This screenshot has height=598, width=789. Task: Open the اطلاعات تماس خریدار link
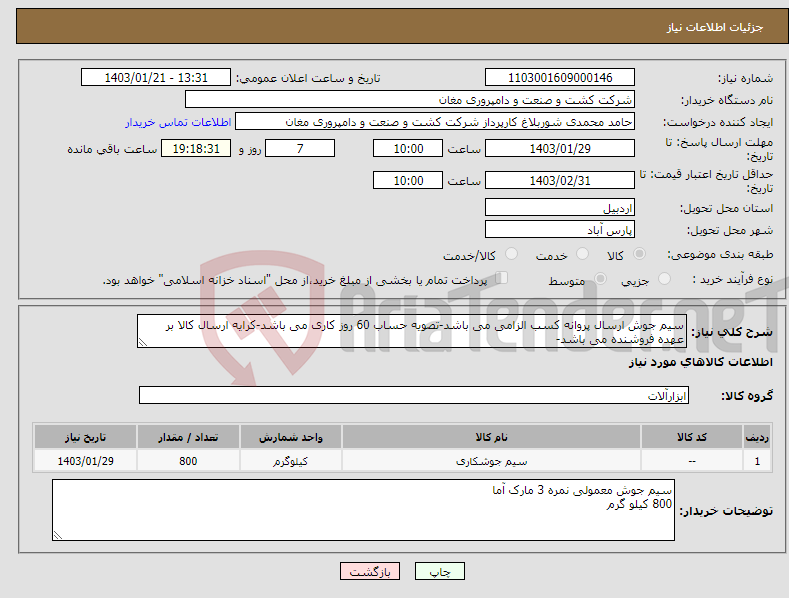coord(178,122)
